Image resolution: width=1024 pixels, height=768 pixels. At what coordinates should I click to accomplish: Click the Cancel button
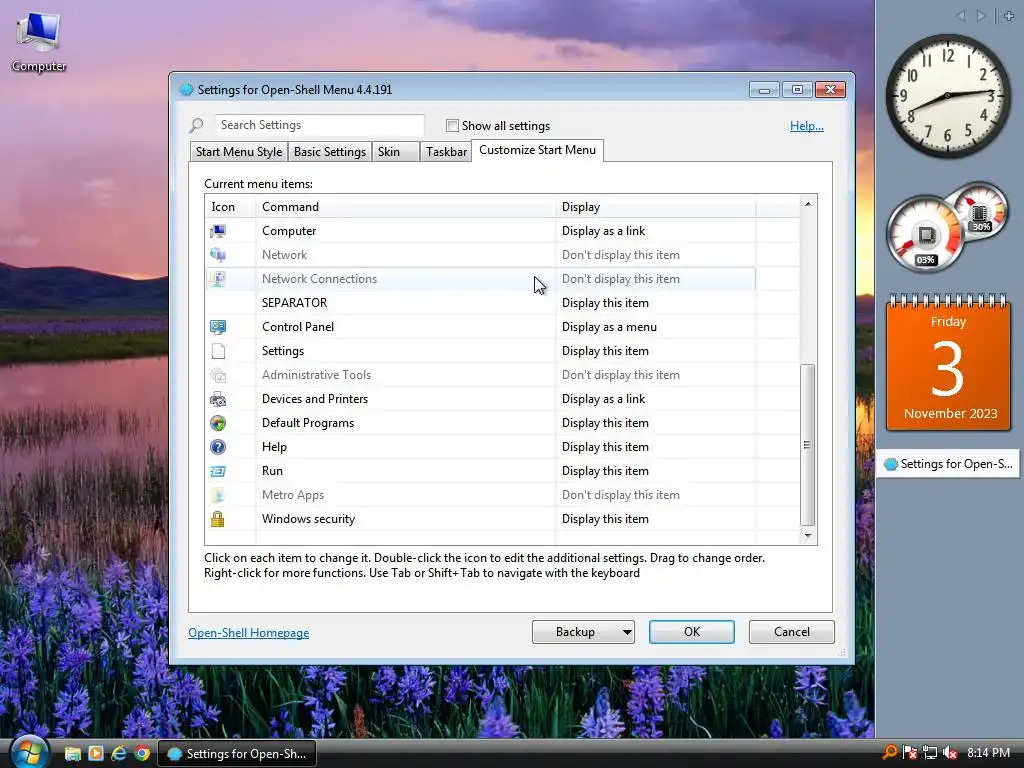tap(792, 632)
